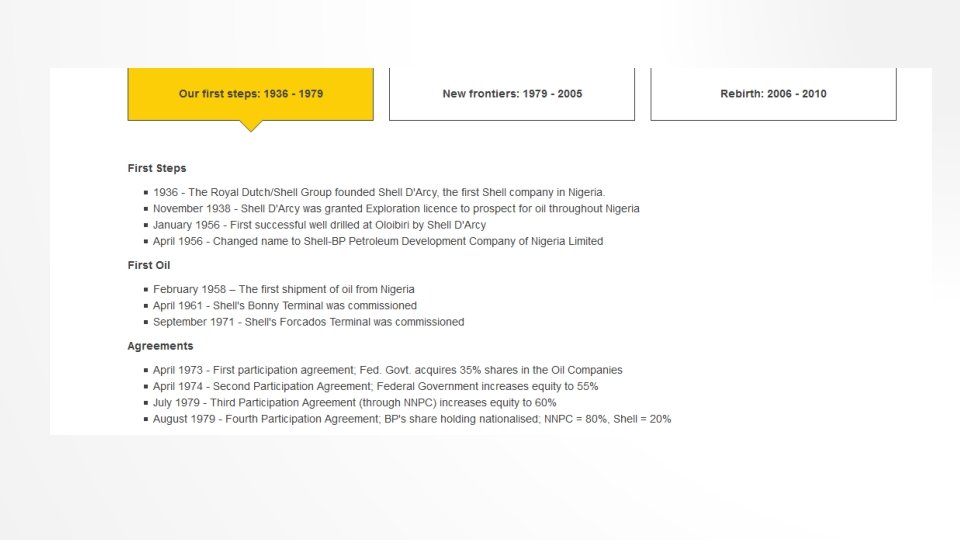Click the bullet beside the August 1979 entry
The image size is (960, 540).
[146, 419]
